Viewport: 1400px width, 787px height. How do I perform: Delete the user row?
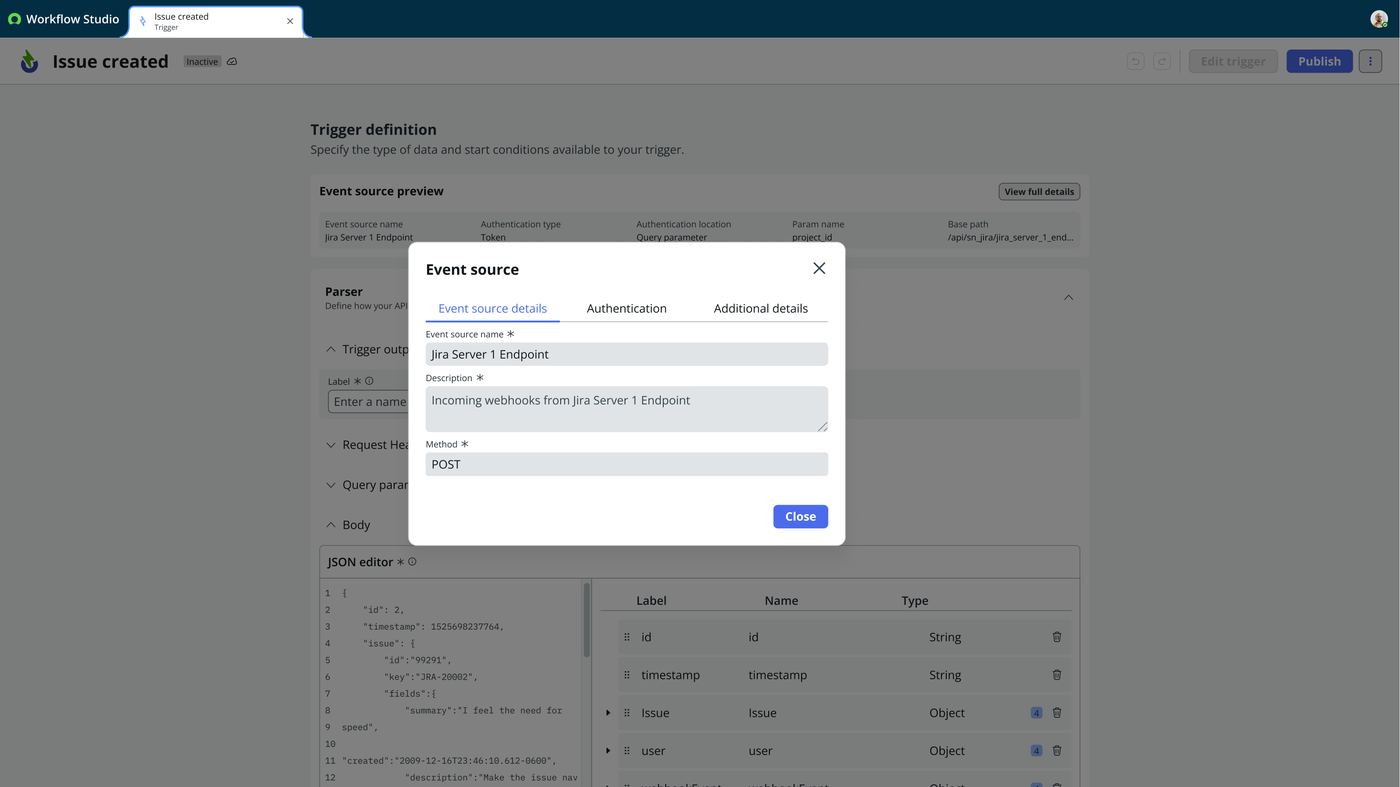click(1057, 751)
